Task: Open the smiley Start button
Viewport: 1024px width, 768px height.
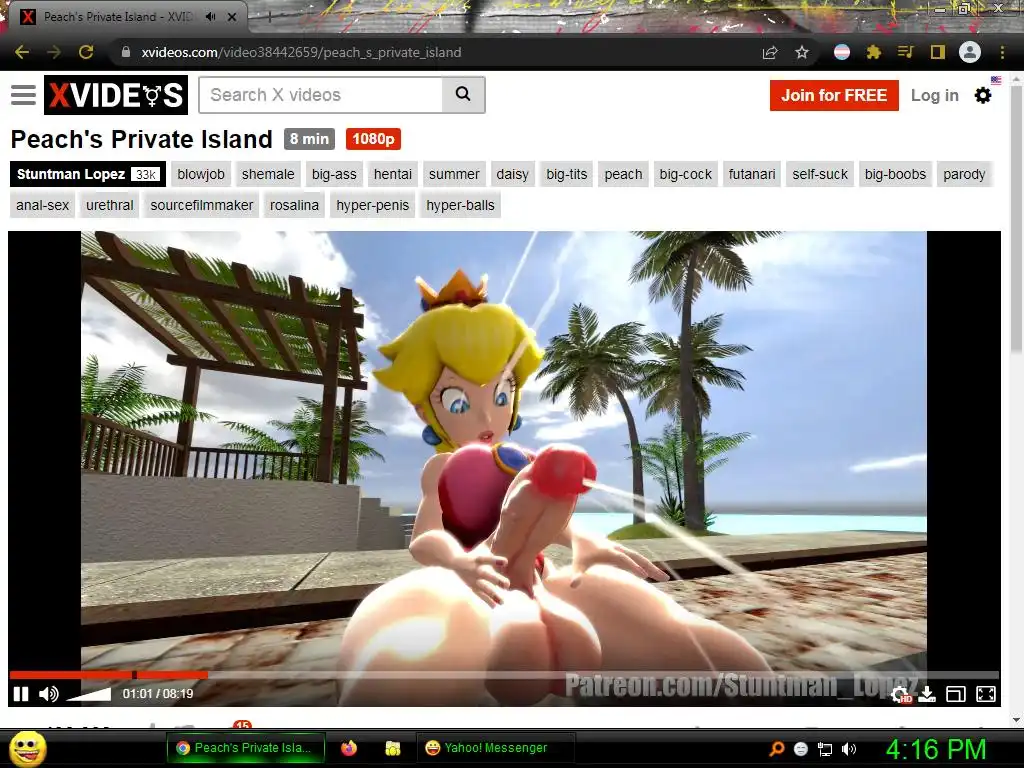Action: (28, 748)
